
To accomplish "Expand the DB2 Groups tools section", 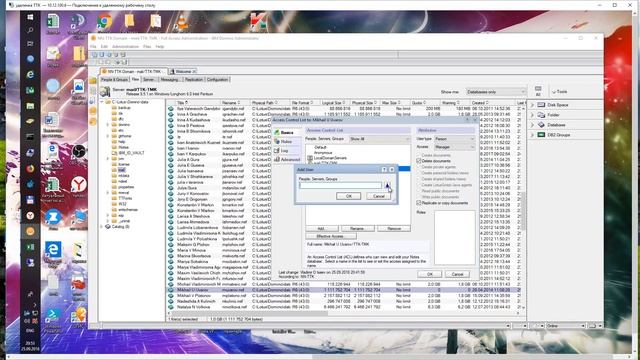I will tap(532, 135).
